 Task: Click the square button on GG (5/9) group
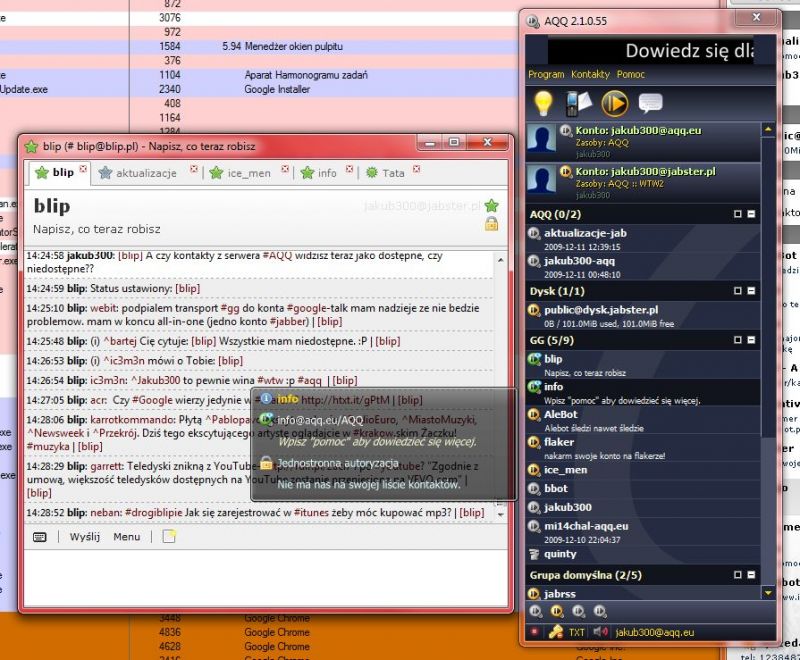click(738, 340)
